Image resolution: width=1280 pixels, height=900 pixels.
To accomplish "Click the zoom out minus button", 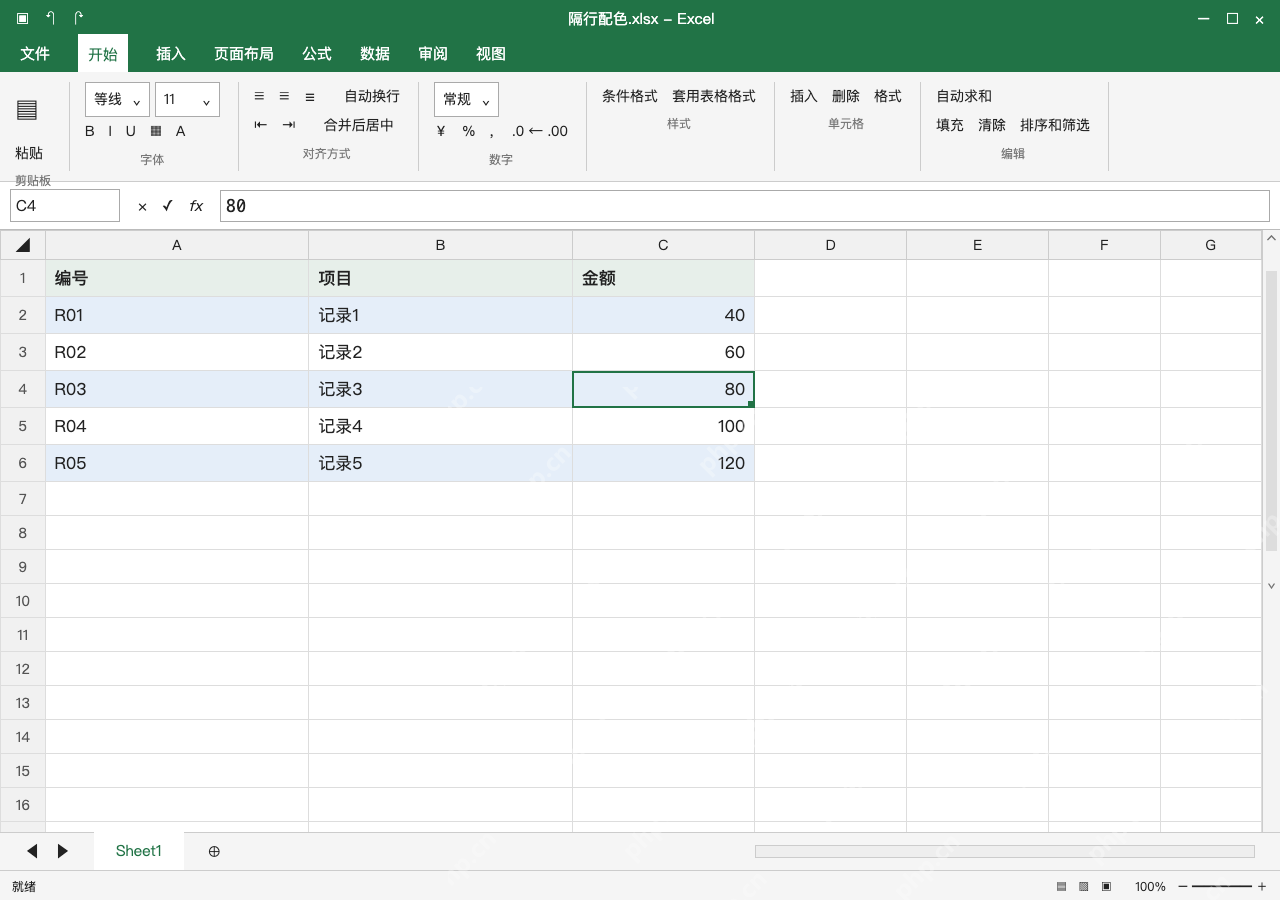I will click(x=1183, y=887).
